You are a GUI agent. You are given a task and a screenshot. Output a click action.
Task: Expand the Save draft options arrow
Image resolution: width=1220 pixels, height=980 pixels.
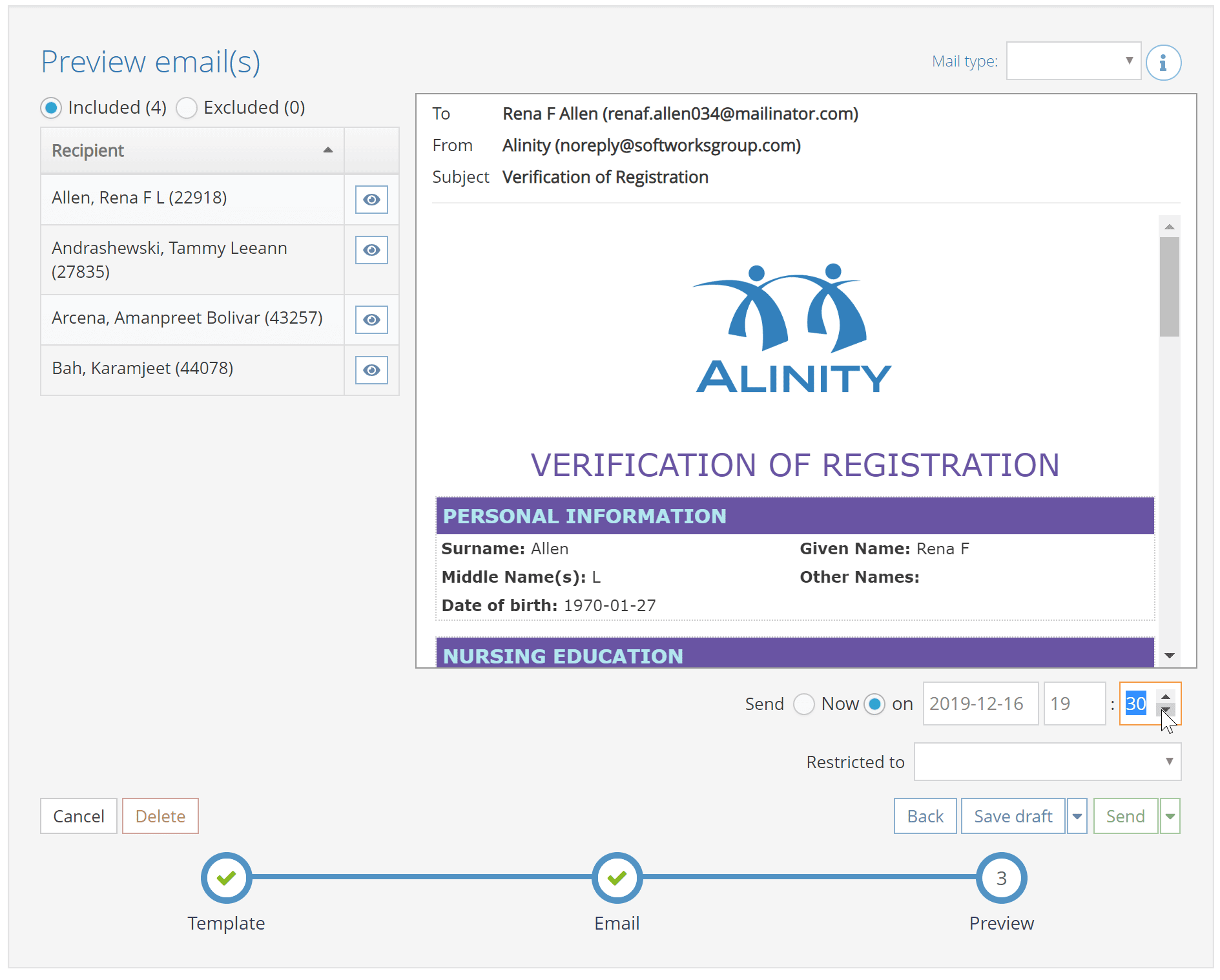coord(1077,816)
